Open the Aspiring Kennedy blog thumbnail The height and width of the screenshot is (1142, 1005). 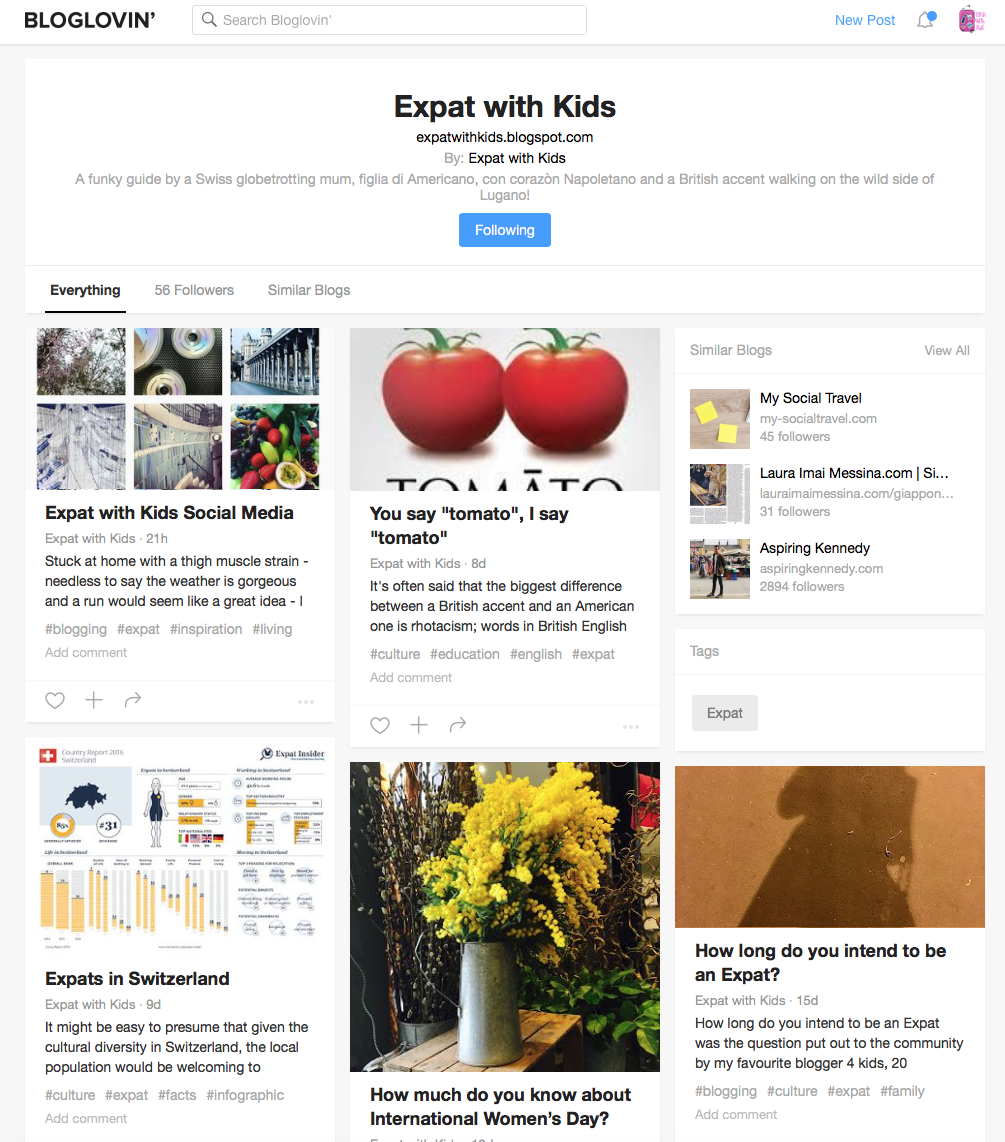[720, 569]
